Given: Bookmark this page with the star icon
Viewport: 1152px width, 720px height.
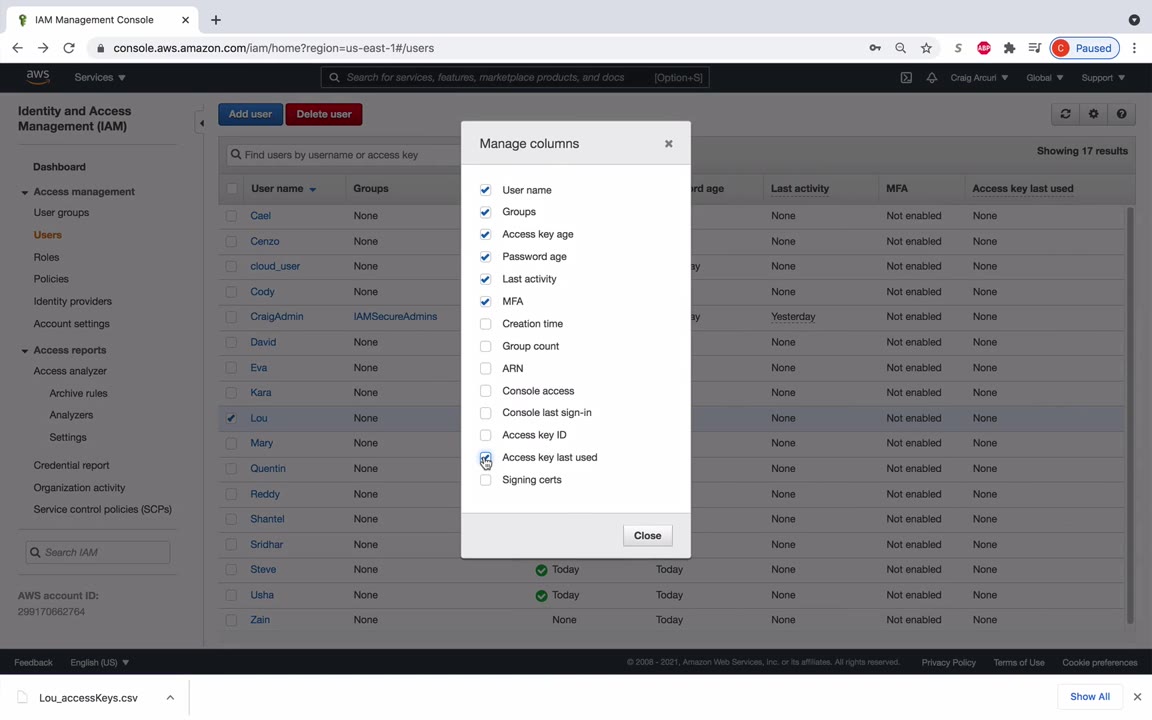Looking at the screenshot, I should click(x=926, y=48).
